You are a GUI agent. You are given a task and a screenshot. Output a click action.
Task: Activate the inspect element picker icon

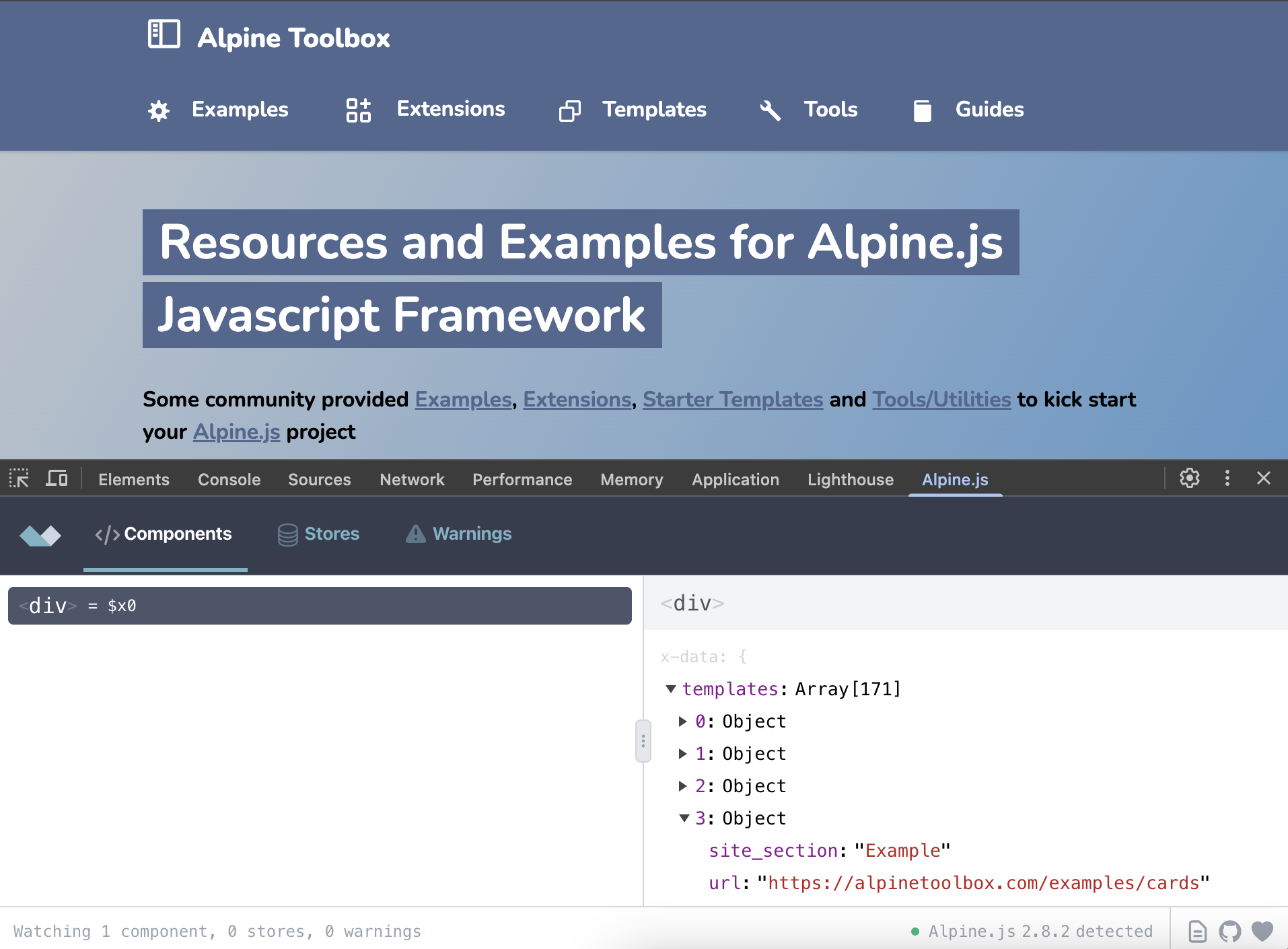coord(19,479)
